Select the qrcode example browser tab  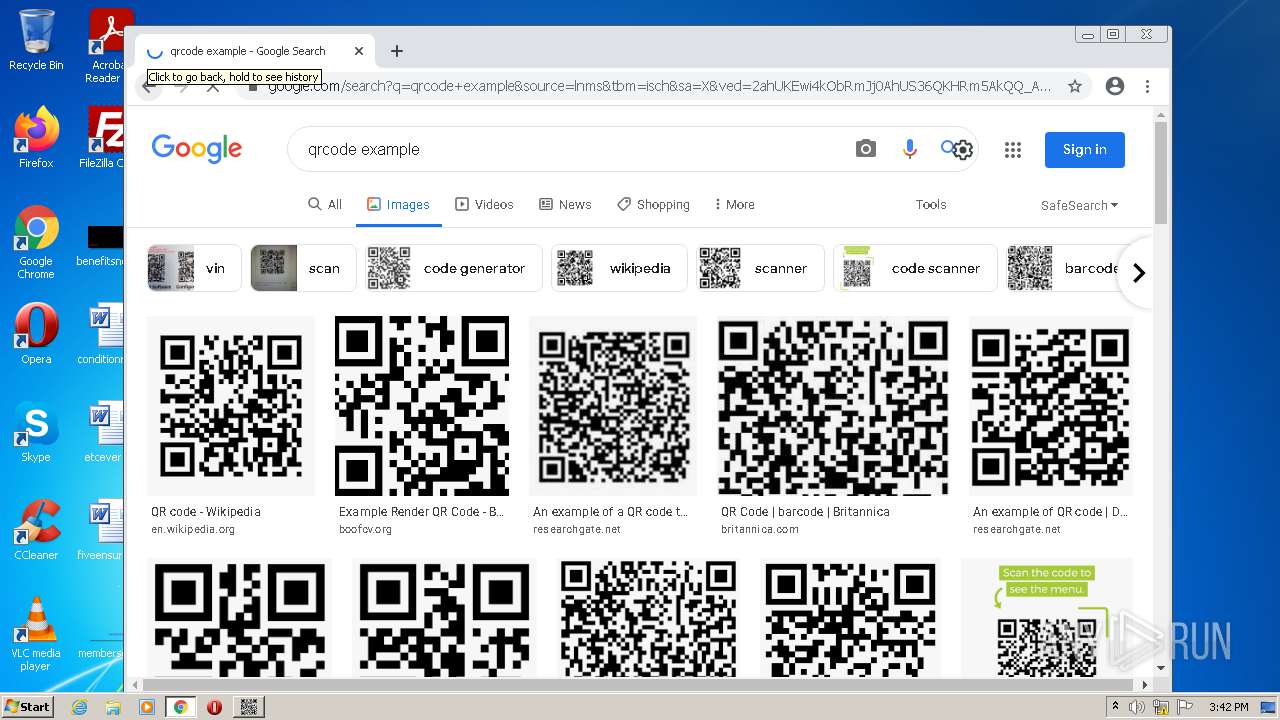click(x=255, y=51)
